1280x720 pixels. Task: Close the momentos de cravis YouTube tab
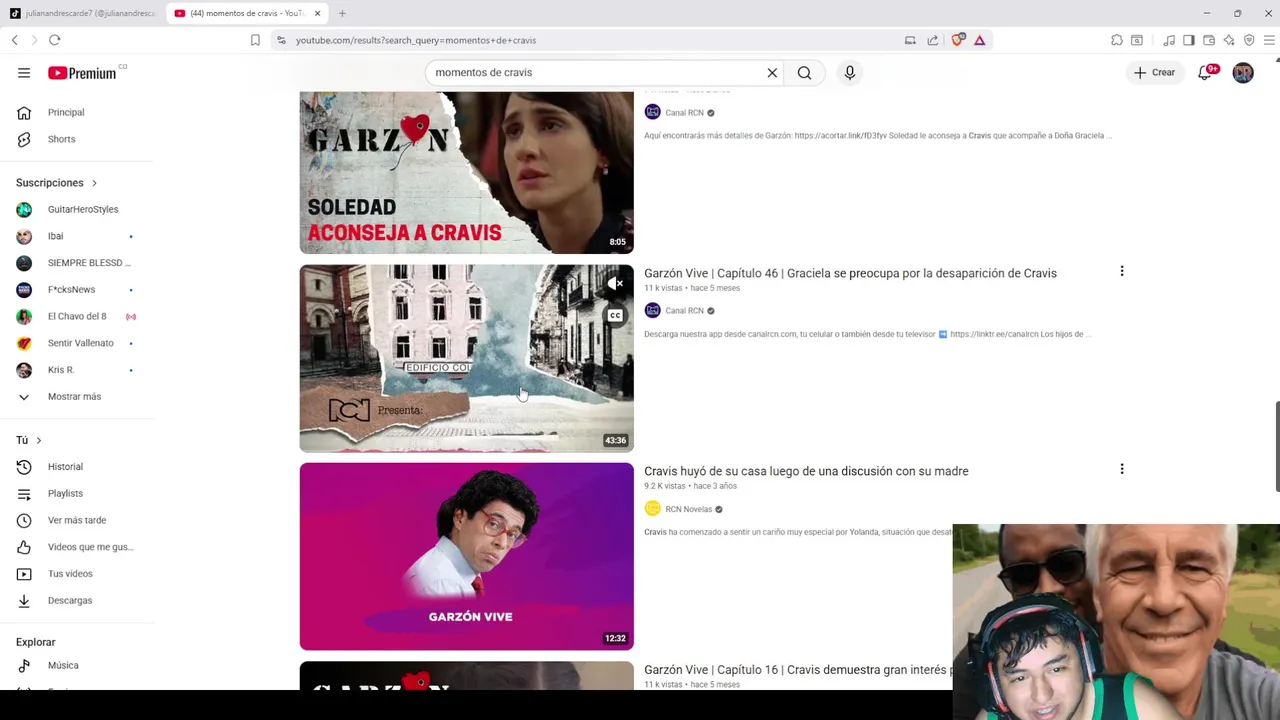318,13
